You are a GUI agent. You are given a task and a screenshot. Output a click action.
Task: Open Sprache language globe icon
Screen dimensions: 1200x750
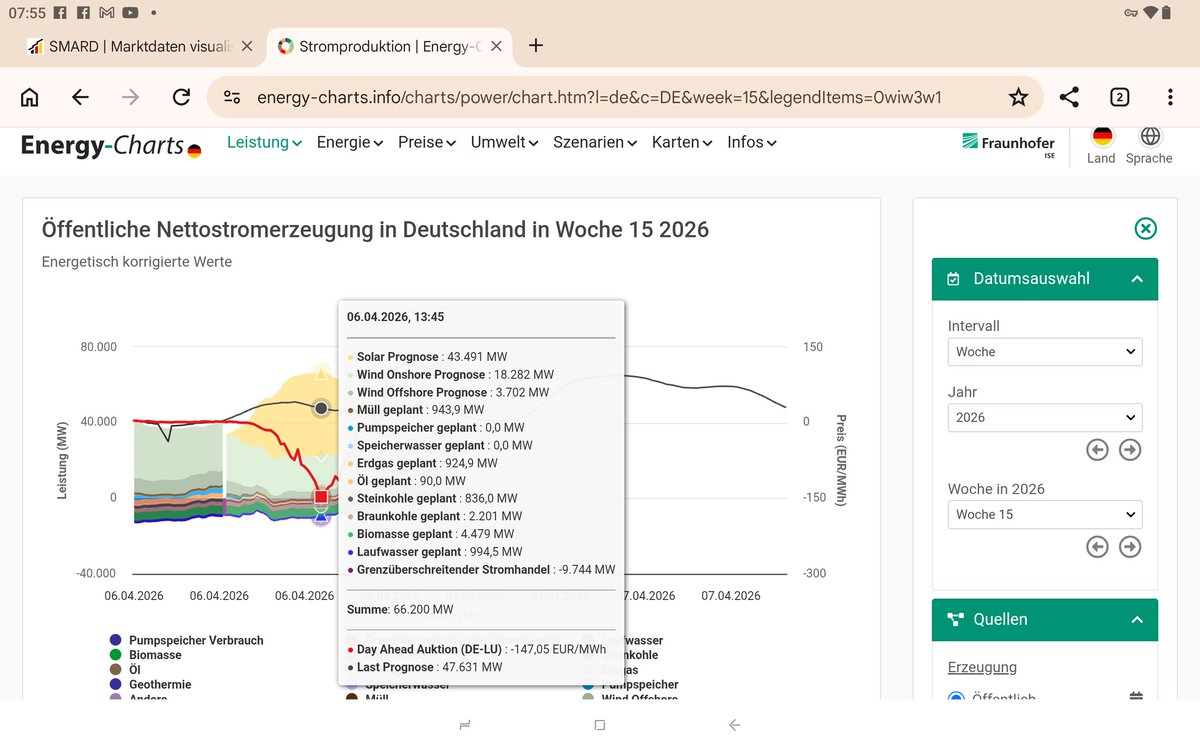point(1150,136)
